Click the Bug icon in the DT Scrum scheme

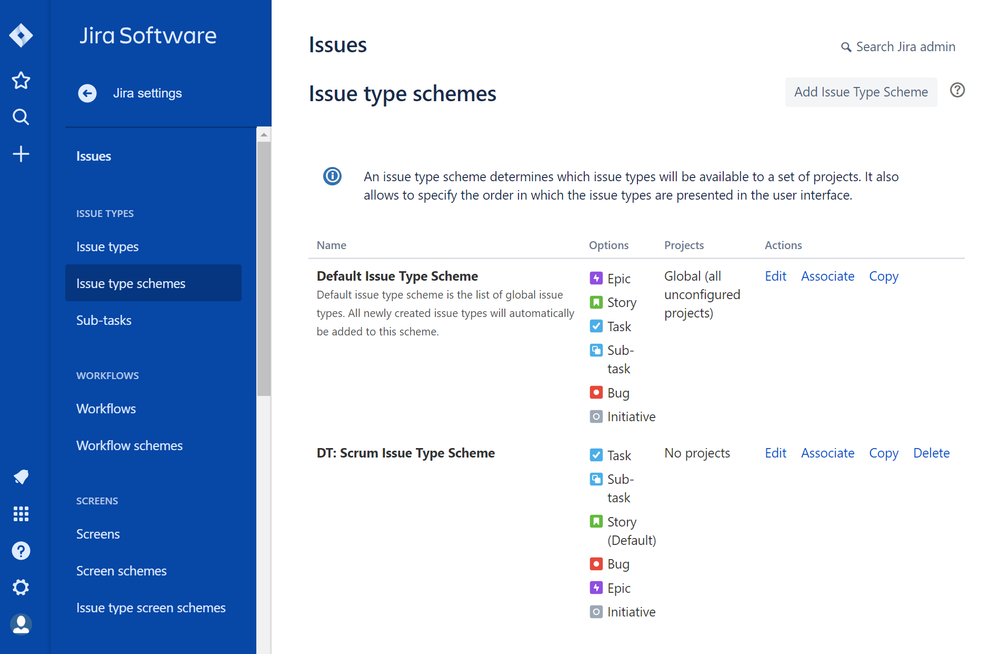[596, 564]
